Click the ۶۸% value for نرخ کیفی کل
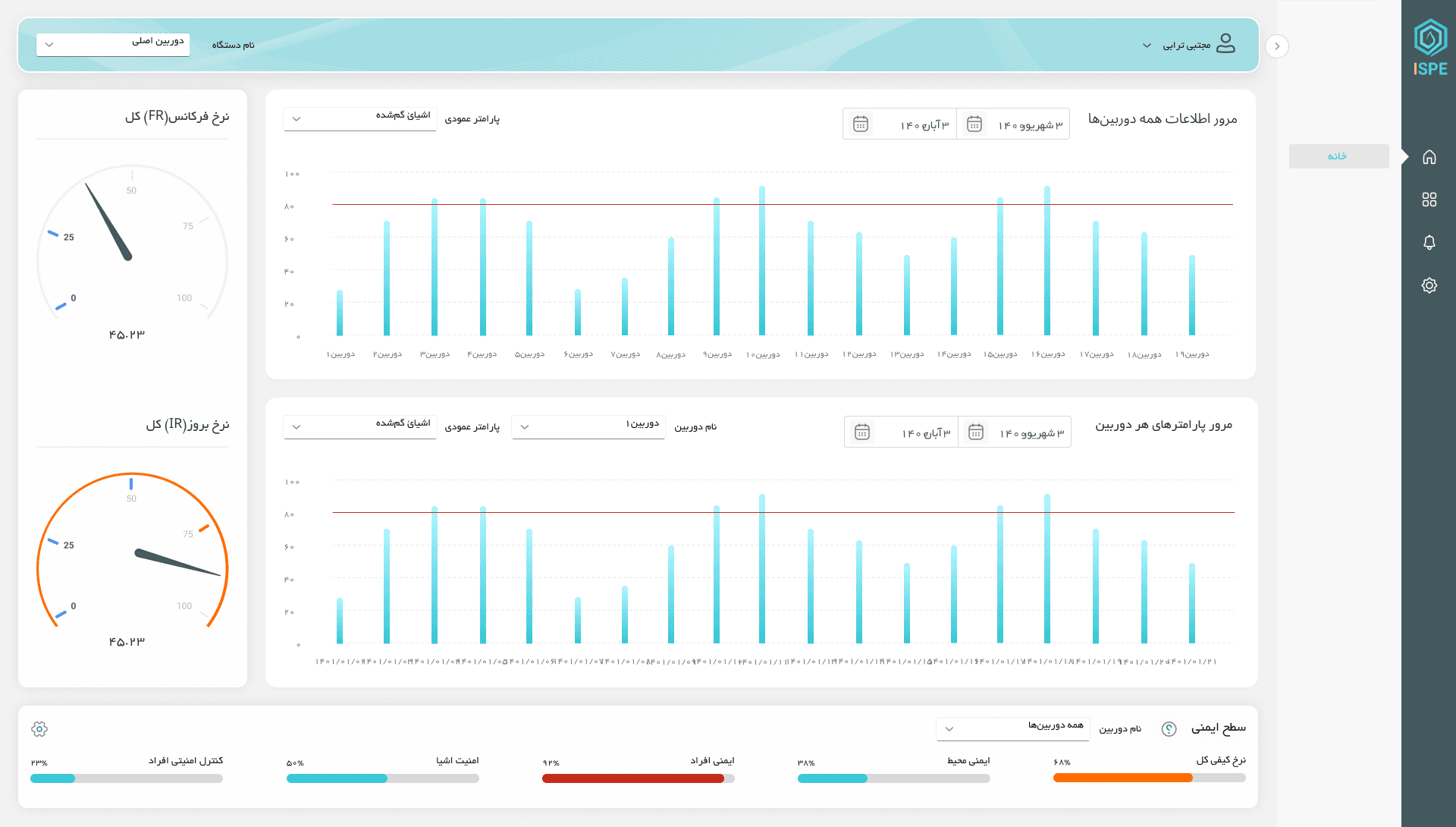This screenshot has width=1456, height=827. tap(1062, 762)
